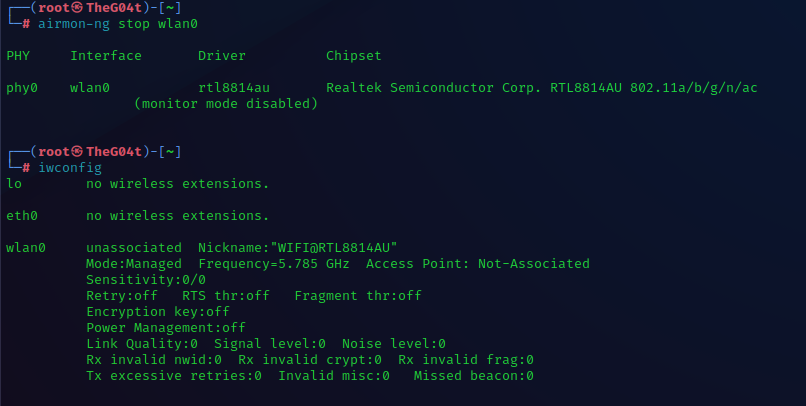Click the eth0 interface name
The image size is (806, 406).
pos(22,215)
